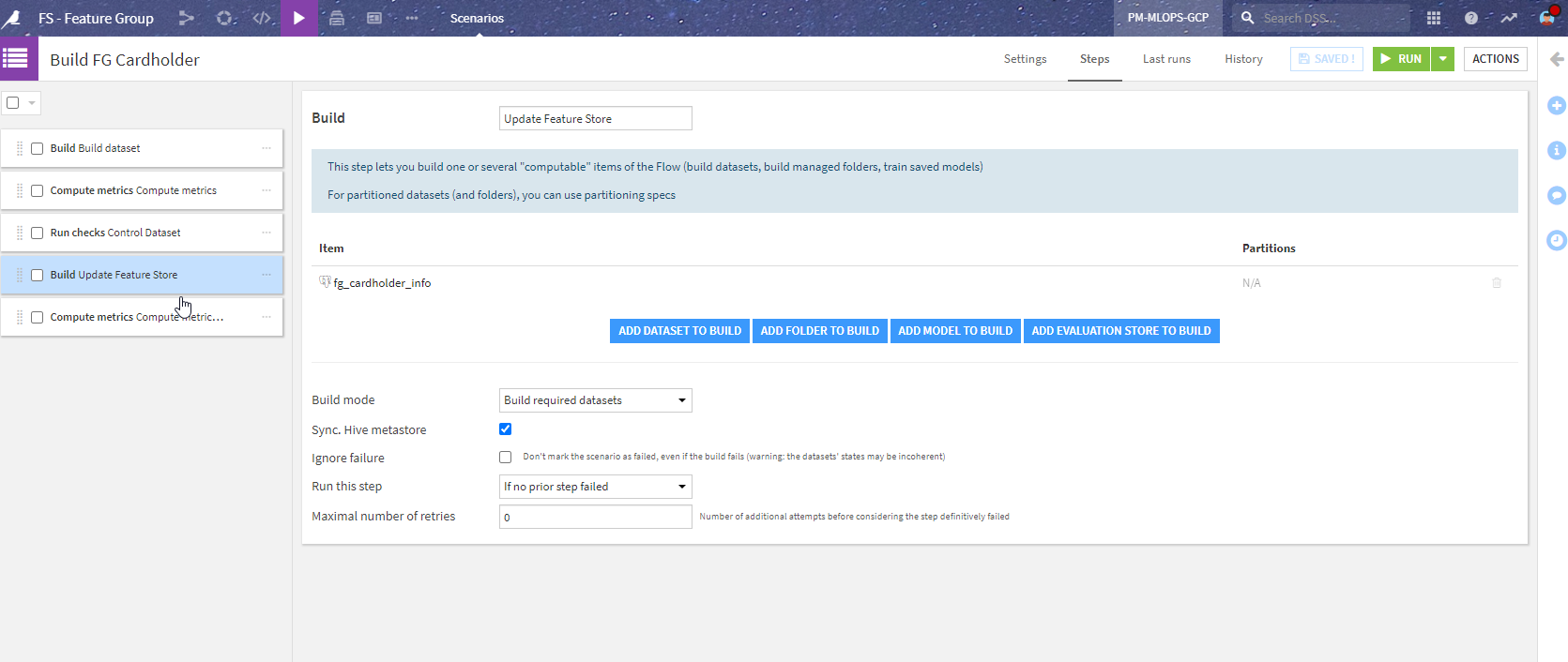
Task: Open the activity trend arrow icon
Action: 1509,18
